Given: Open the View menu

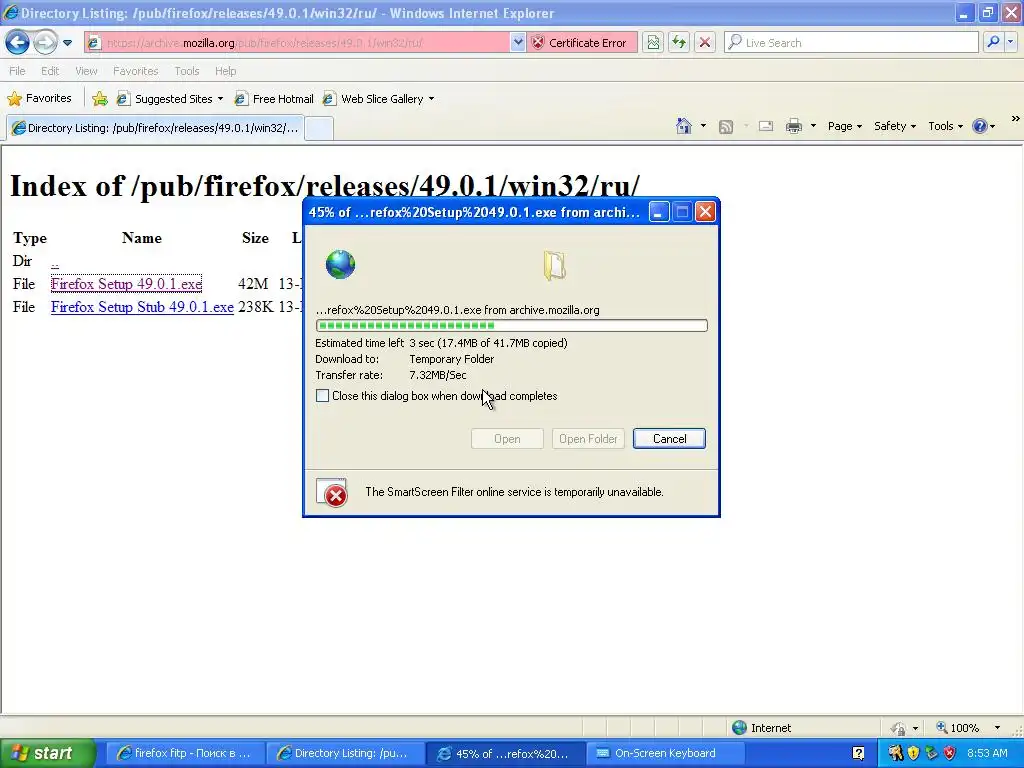Looking at the screenshot, I should coord(86,71).
